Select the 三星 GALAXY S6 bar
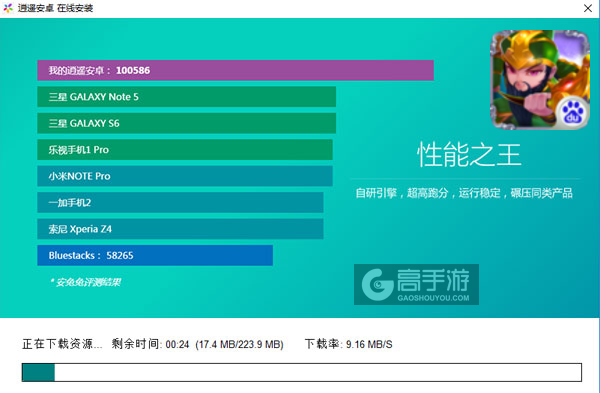The height and width of the screenshot is (393, 600). 186,123
